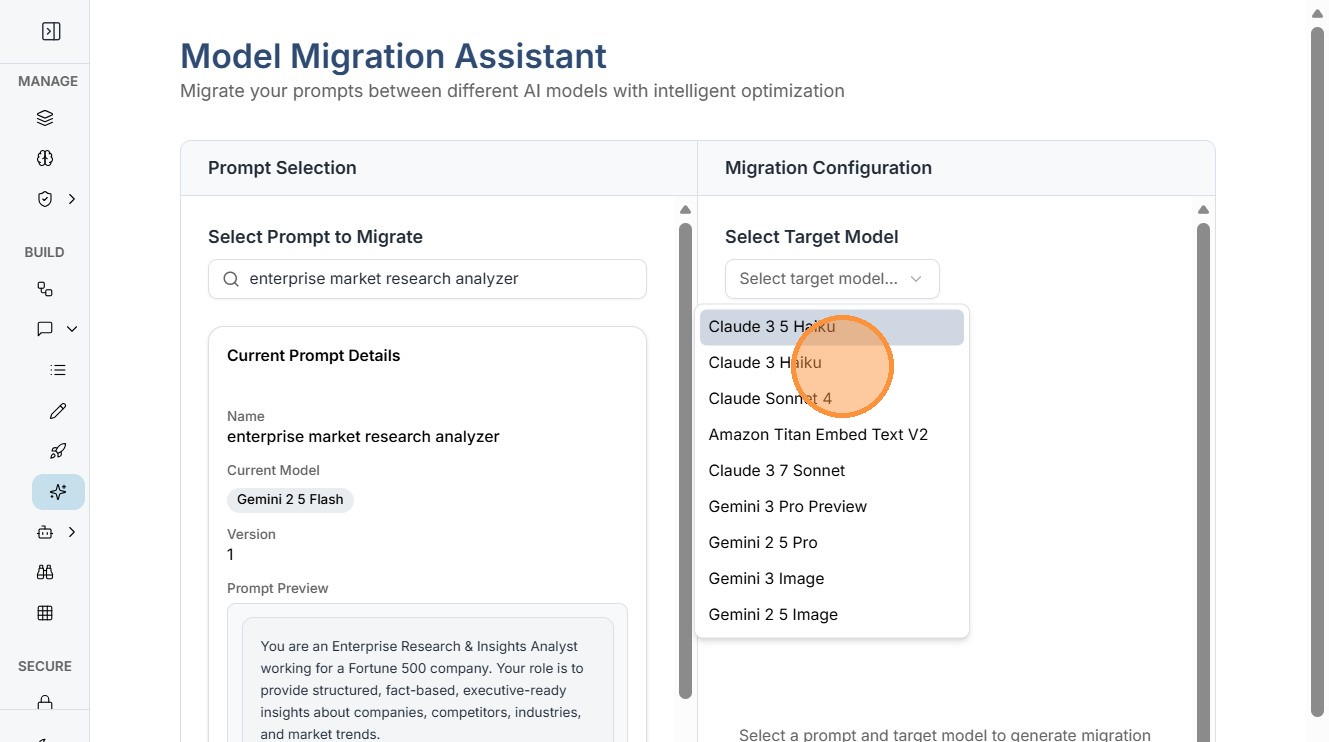Select Gemini 2 5 Pro option
1329x742 pixels.
point(763,543)
